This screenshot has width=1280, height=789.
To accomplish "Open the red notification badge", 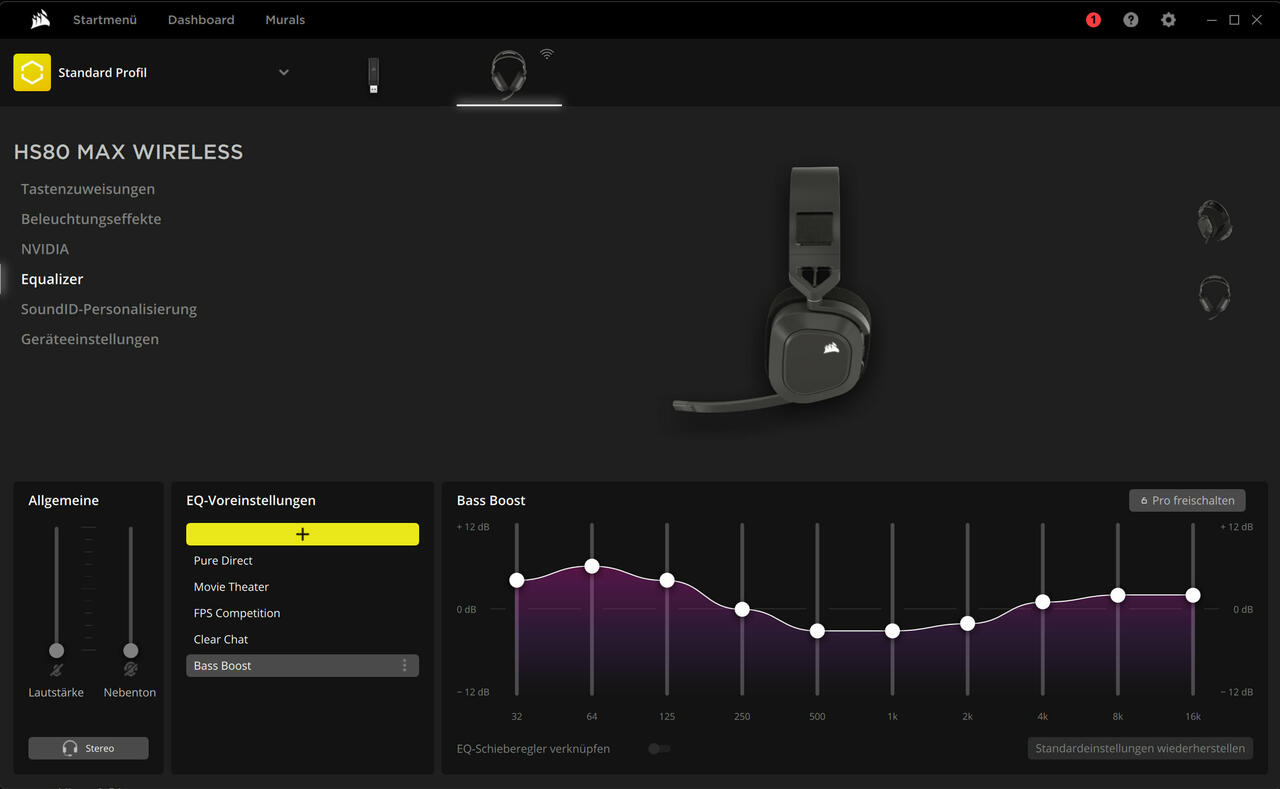I will [1093, 20].
